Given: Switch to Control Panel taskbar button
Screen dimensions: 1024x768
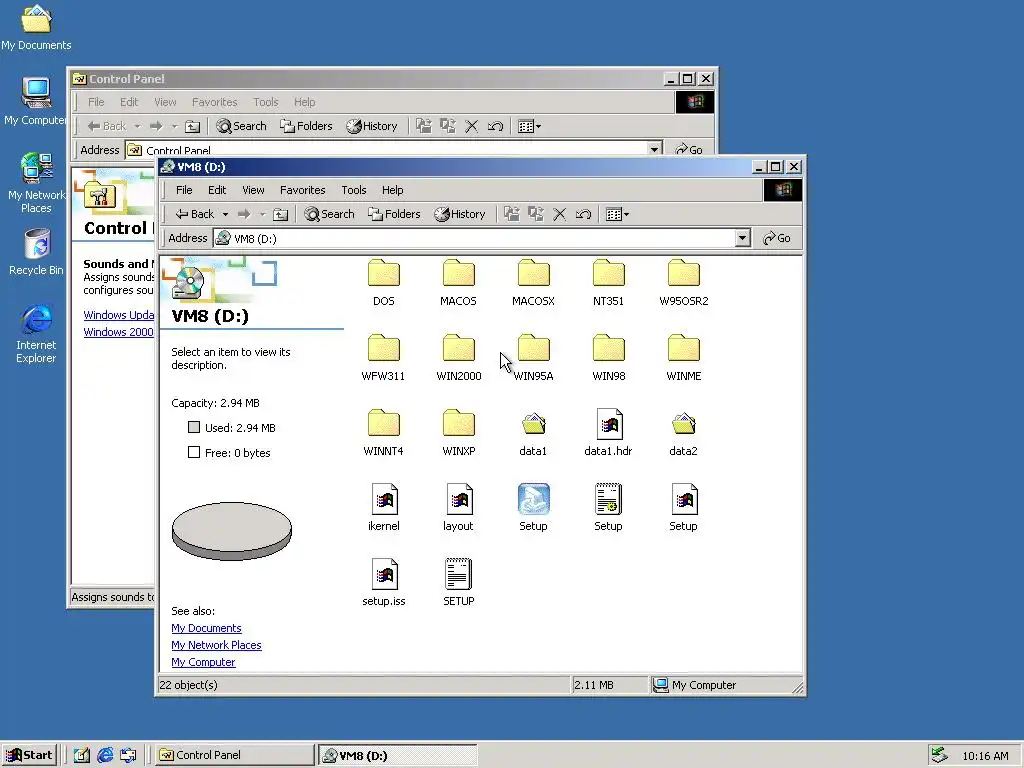Looking at the screenshot, I should (x=234, y=755).
